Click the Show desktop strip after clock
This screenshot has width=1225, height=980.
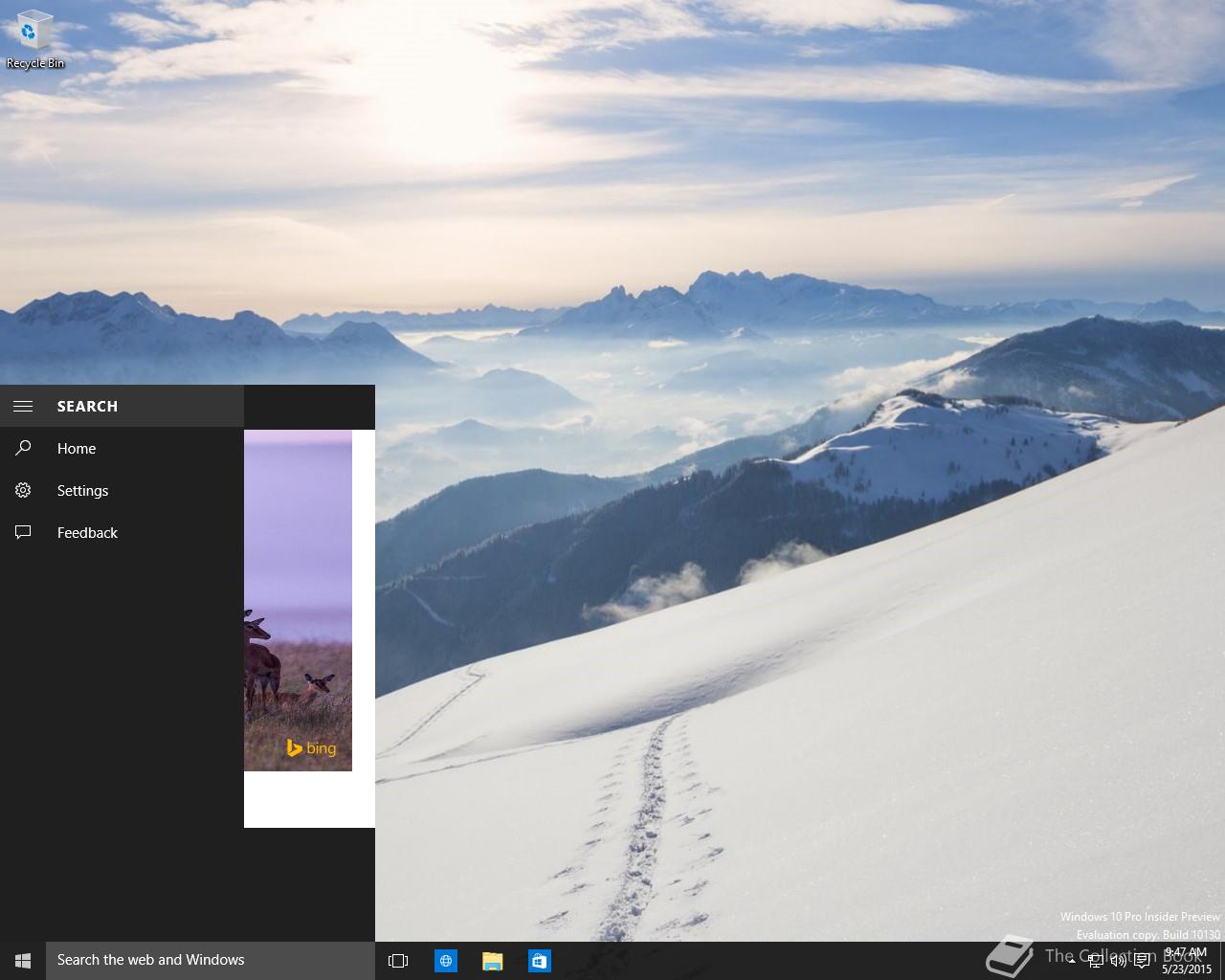(1222, 961)
